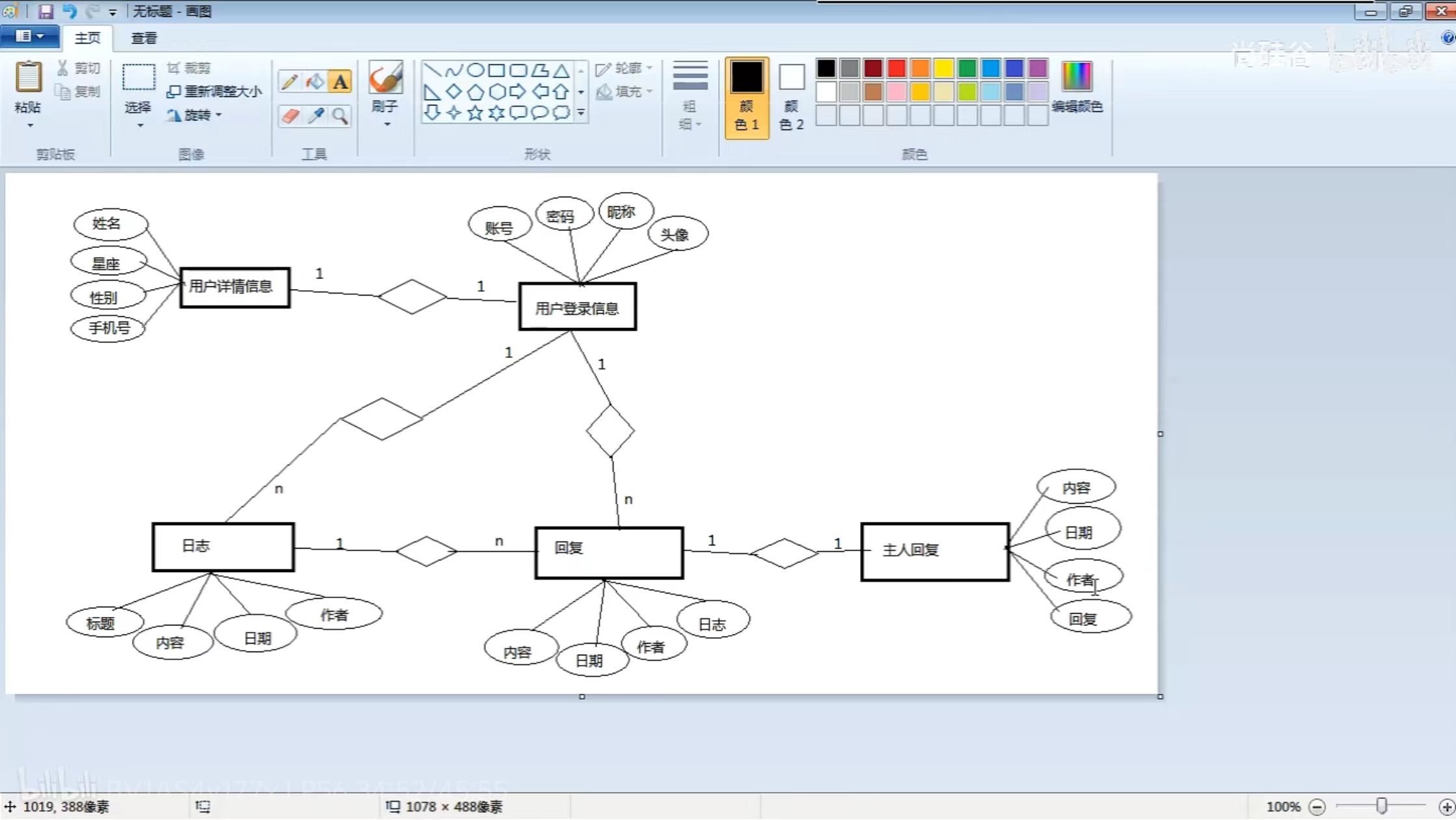Pick the Six-point star shape
Viewport: 1456px width, 820px height.
pos(496,113)
